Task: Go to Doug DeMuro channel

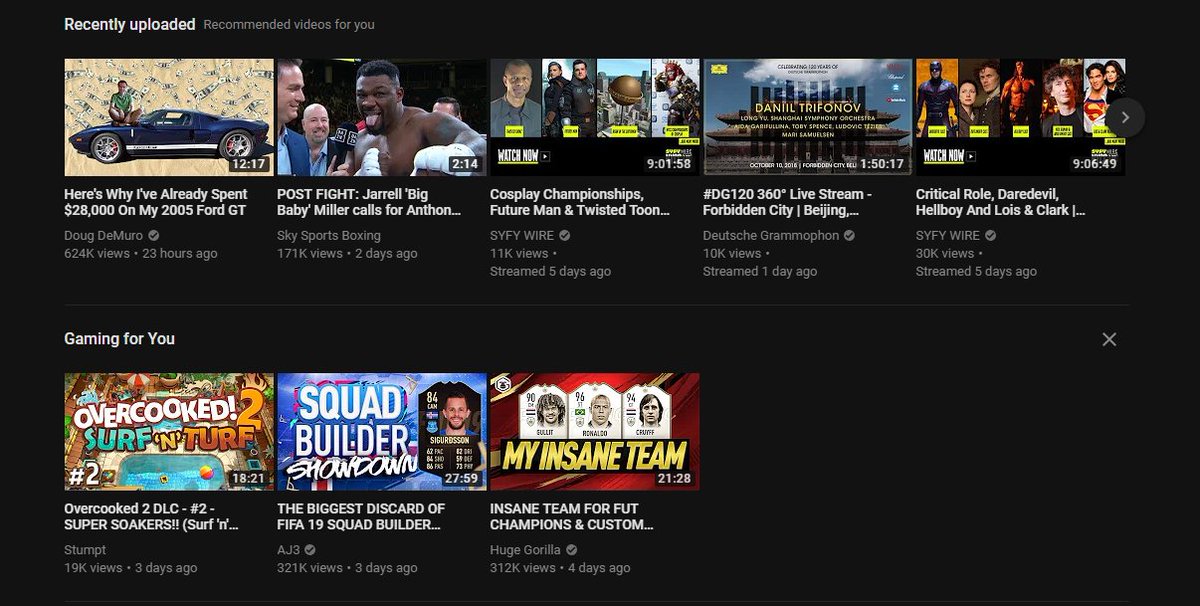Action: 103,236
